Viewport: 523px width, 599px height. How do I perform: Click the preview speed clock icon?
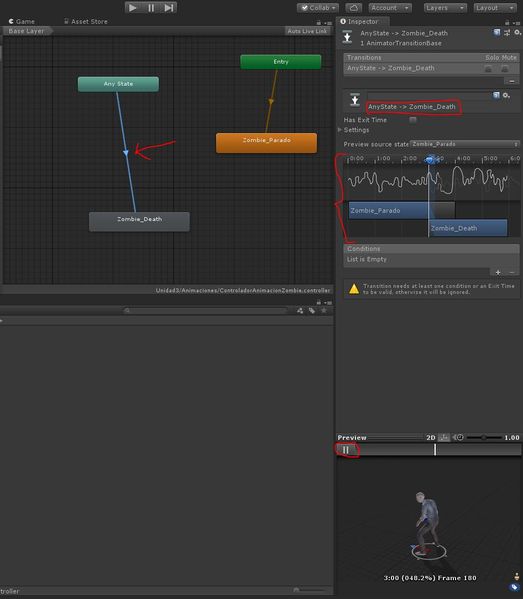click(458, 437)
